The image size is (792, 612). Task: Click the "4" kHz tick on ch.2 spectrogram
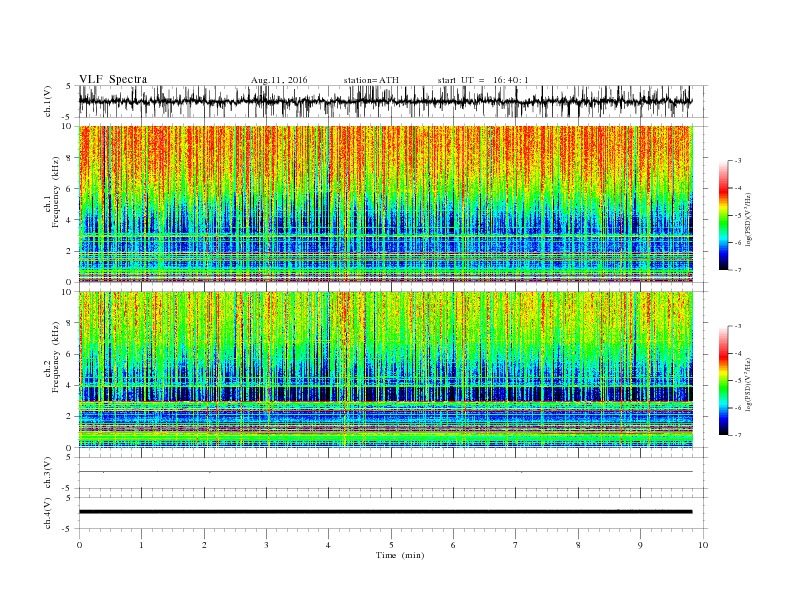tap(69, 386)
